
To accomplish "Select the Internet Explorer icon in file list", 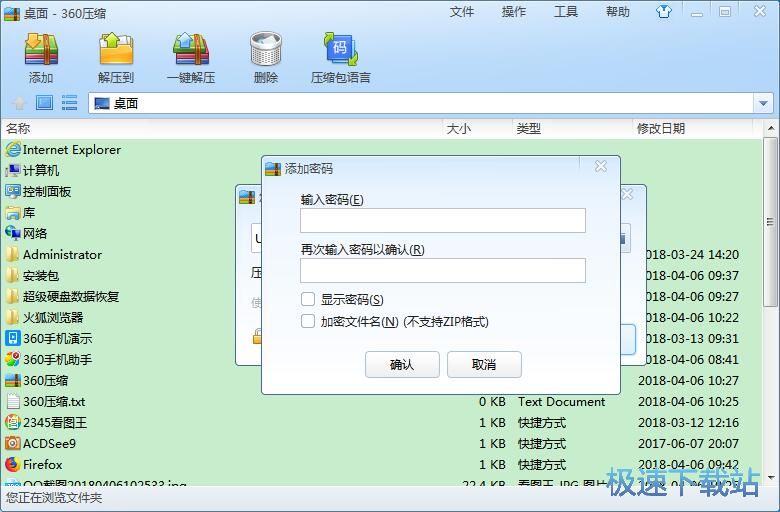I will (13, 149).
